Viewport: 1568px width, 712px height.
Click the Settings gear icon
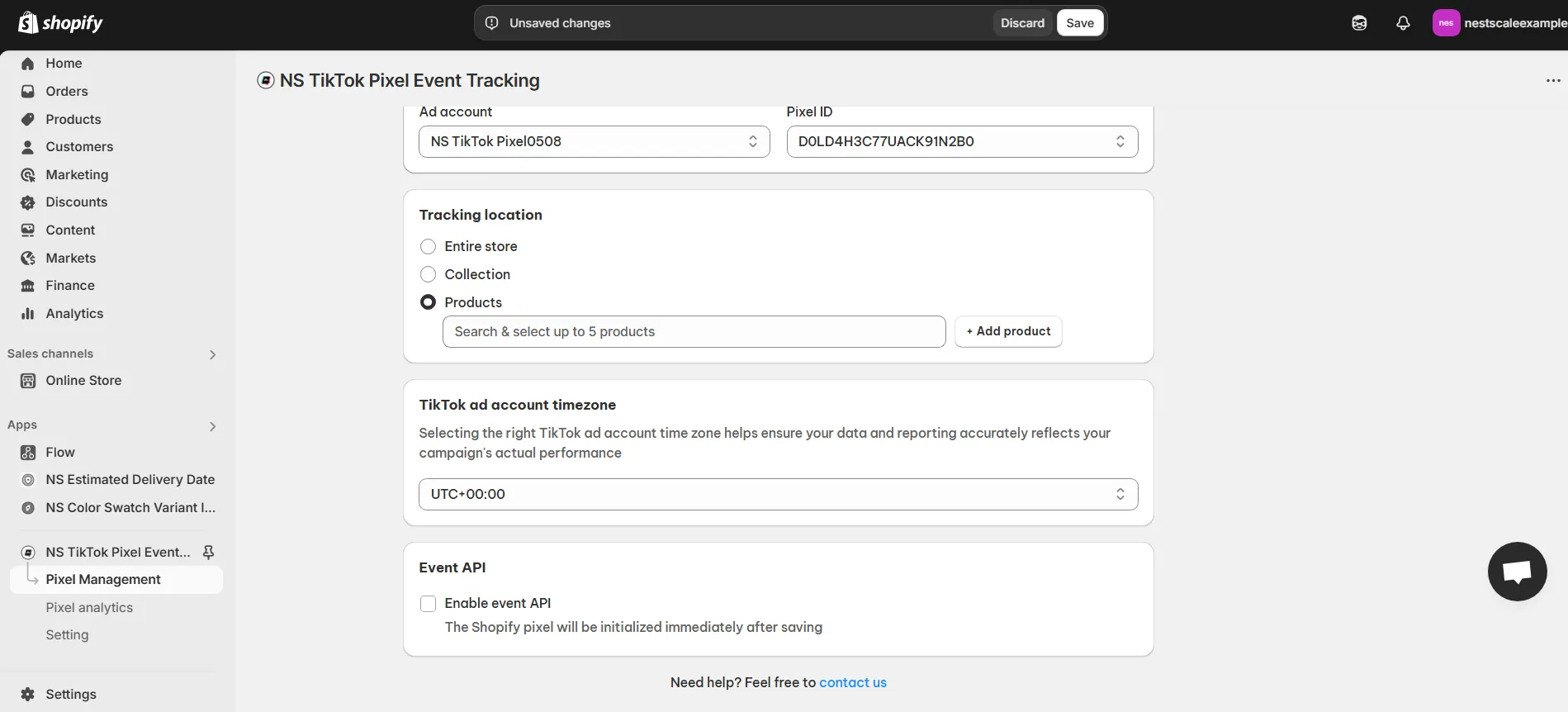pos(28,695)
